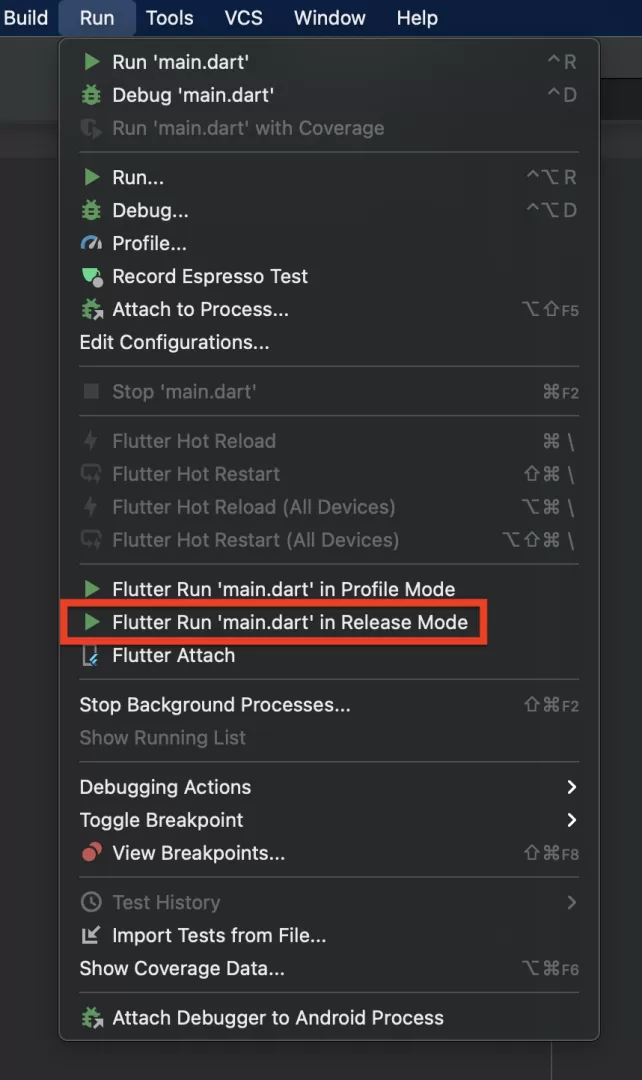The width and height of the screenshot is (642, 1080).
Task: Select the Attach to Process icon
Action: tap(91, 309)
